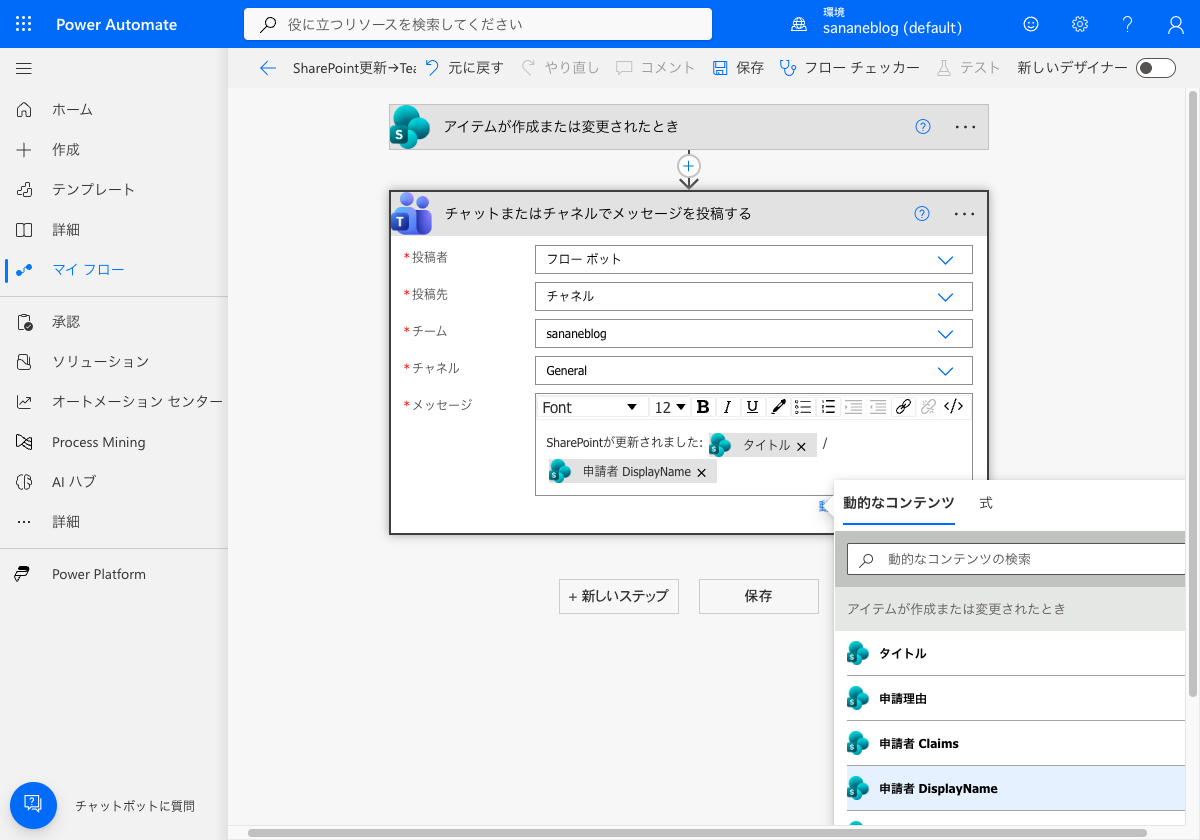1200x840 pixels.
Task: Click 保存 in top toolbar
Action: (x=738, y=68)
